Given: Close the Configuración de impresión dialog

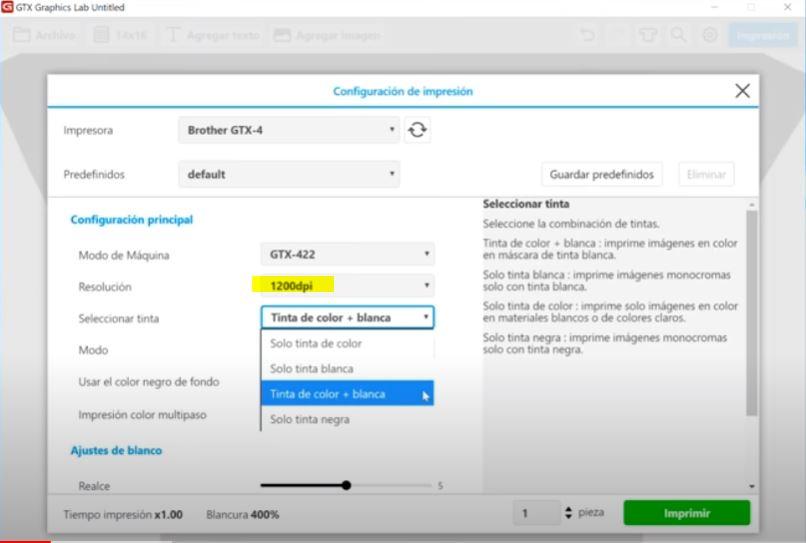Looking at the screenshot, I should point(742,91).
